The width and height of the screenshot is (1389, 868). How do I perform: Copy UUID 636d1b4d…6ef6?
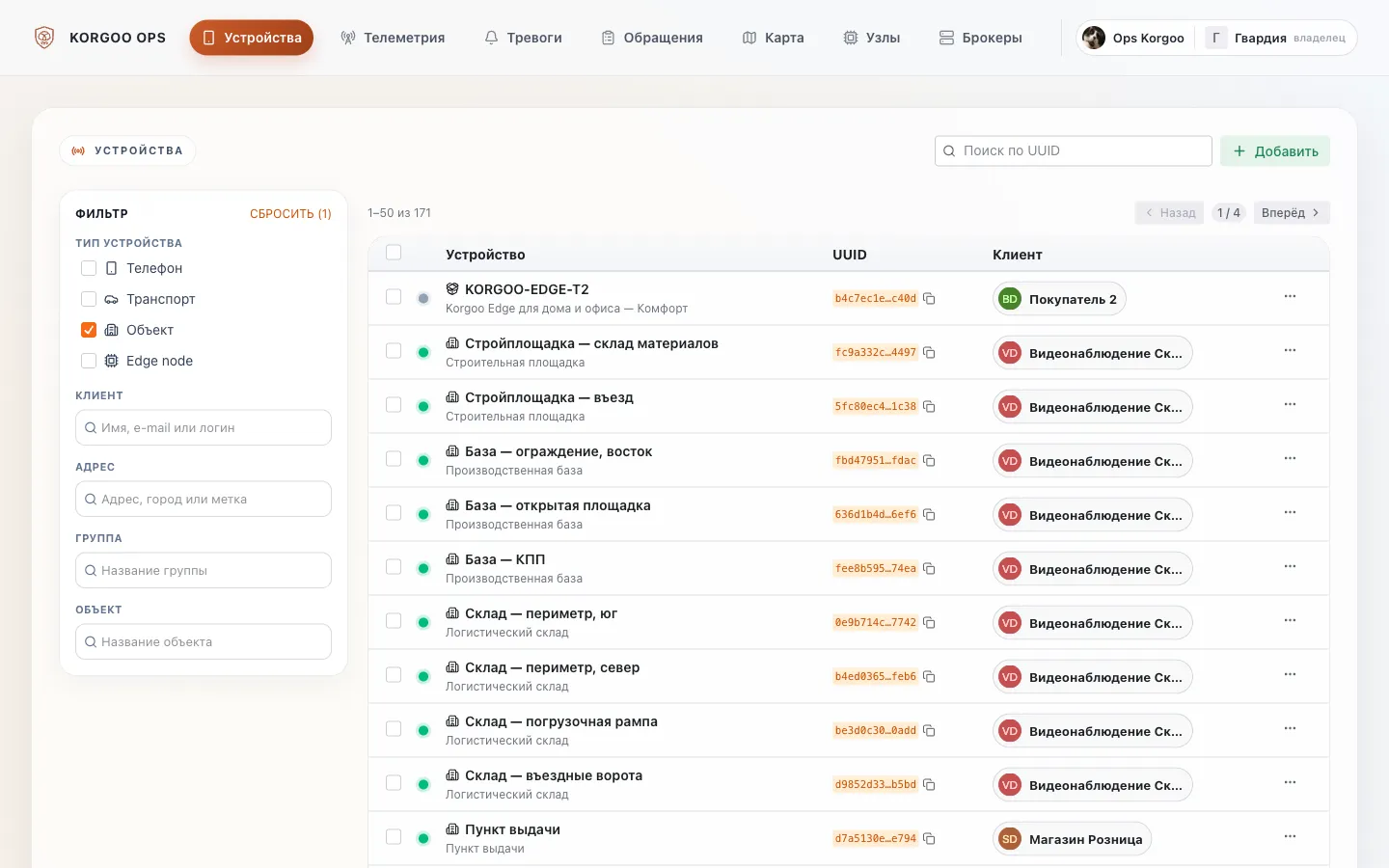(929, 515)
